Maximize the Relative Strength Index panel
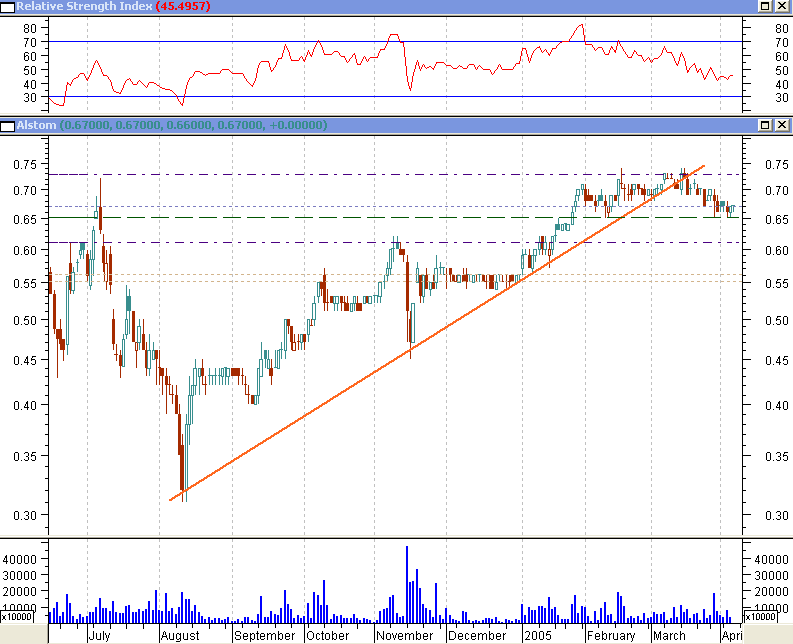 pyautogui.click(x=765, y=6)
